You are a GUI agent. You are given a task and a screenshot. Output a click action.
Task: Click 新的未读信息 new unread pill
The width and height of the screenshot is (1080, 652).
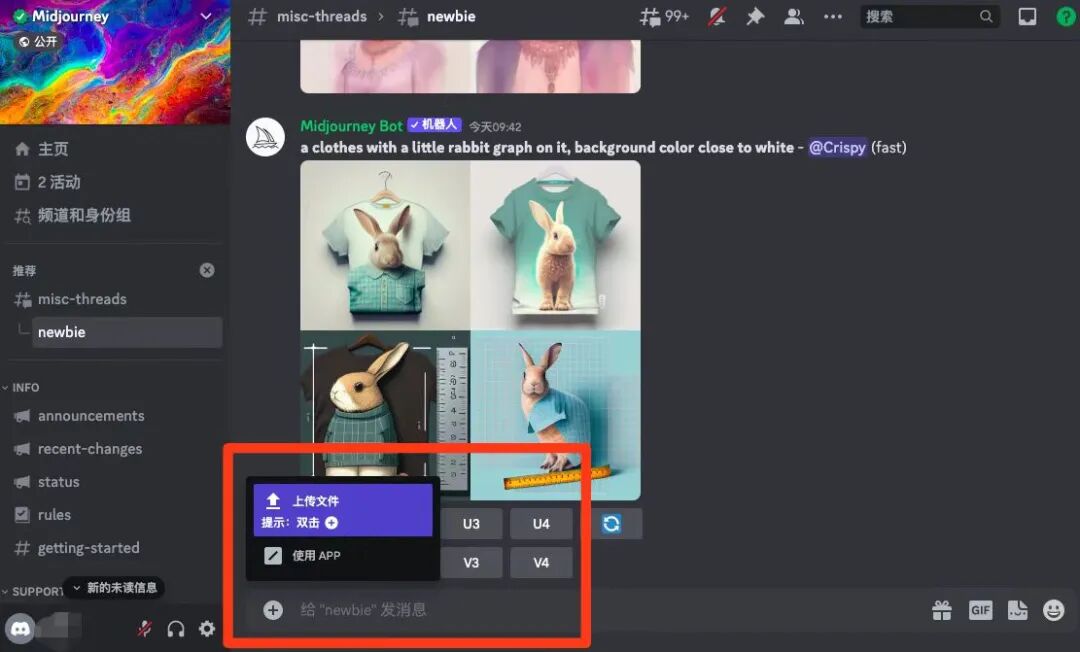tap(114, 587)
